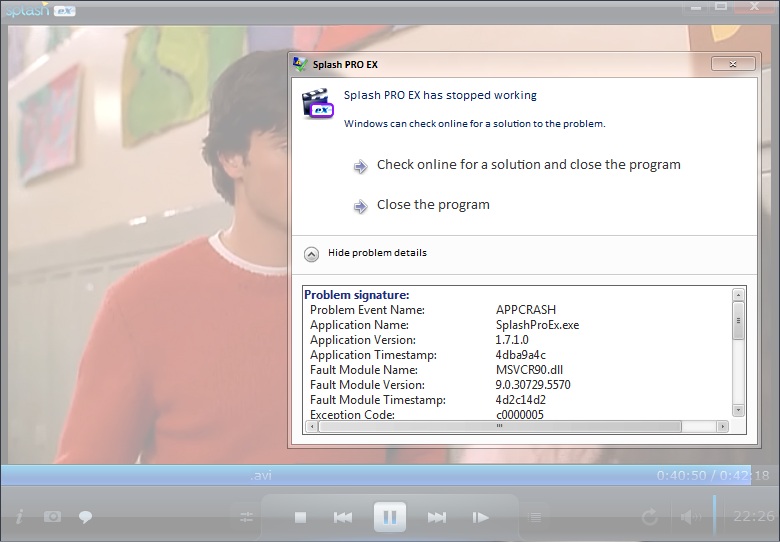Mute audio using the speaker icon

690,517
